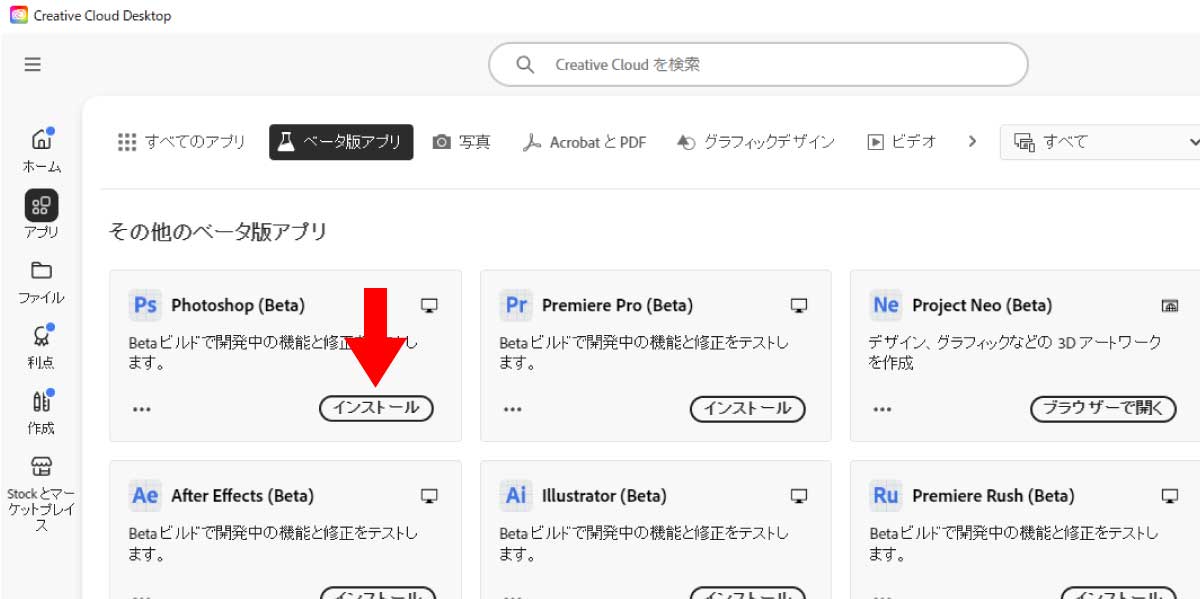The width and height of the screenshot is (1200, 599).
Task: Click the その他のベータ版アプリ heading
Action: pyautogui.click(x=218, y=232)
